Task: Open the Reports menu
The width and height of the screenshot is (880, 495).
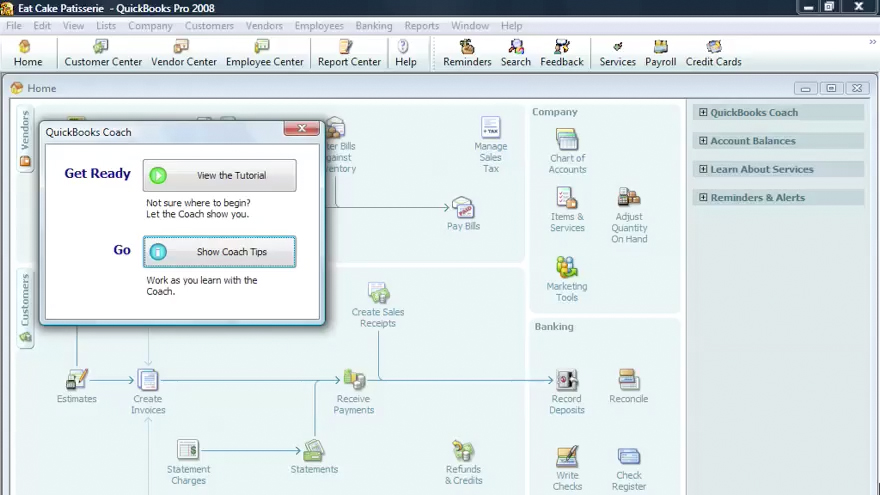Action: coord(421,26)
